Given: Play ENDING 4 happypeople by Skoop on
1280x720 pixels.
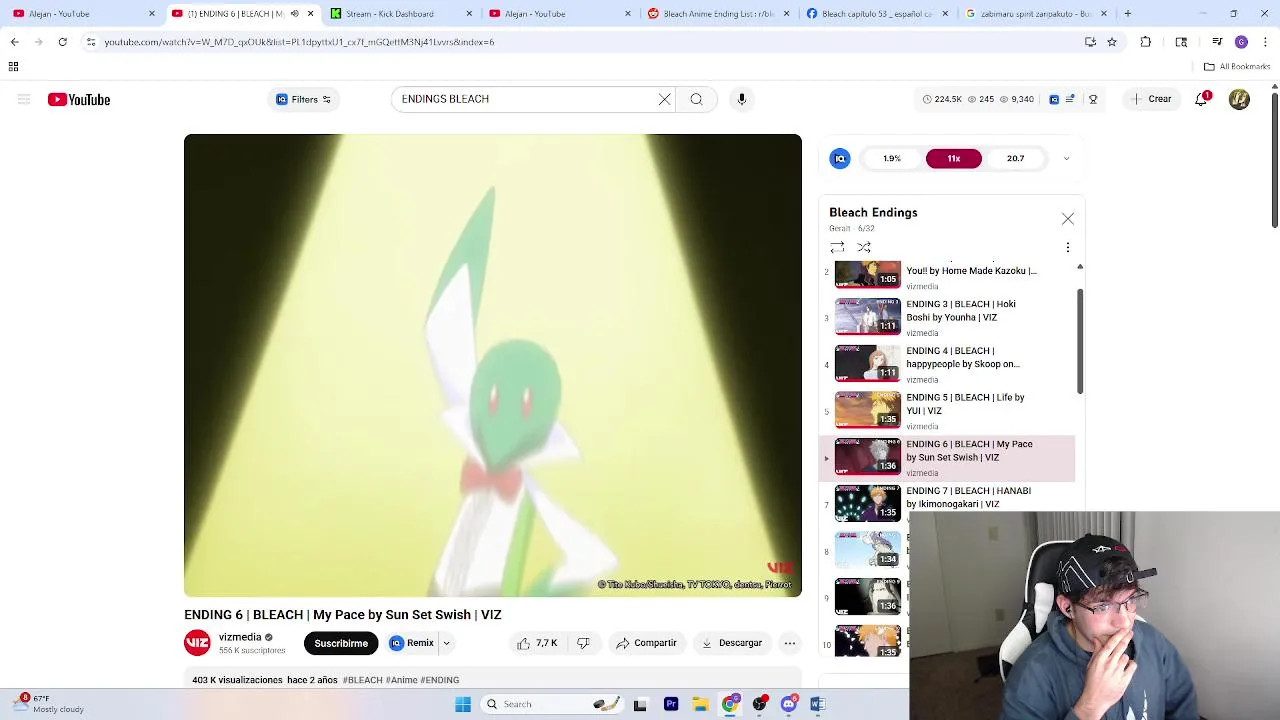Looking at the screenshot, I should coord(947,364).
